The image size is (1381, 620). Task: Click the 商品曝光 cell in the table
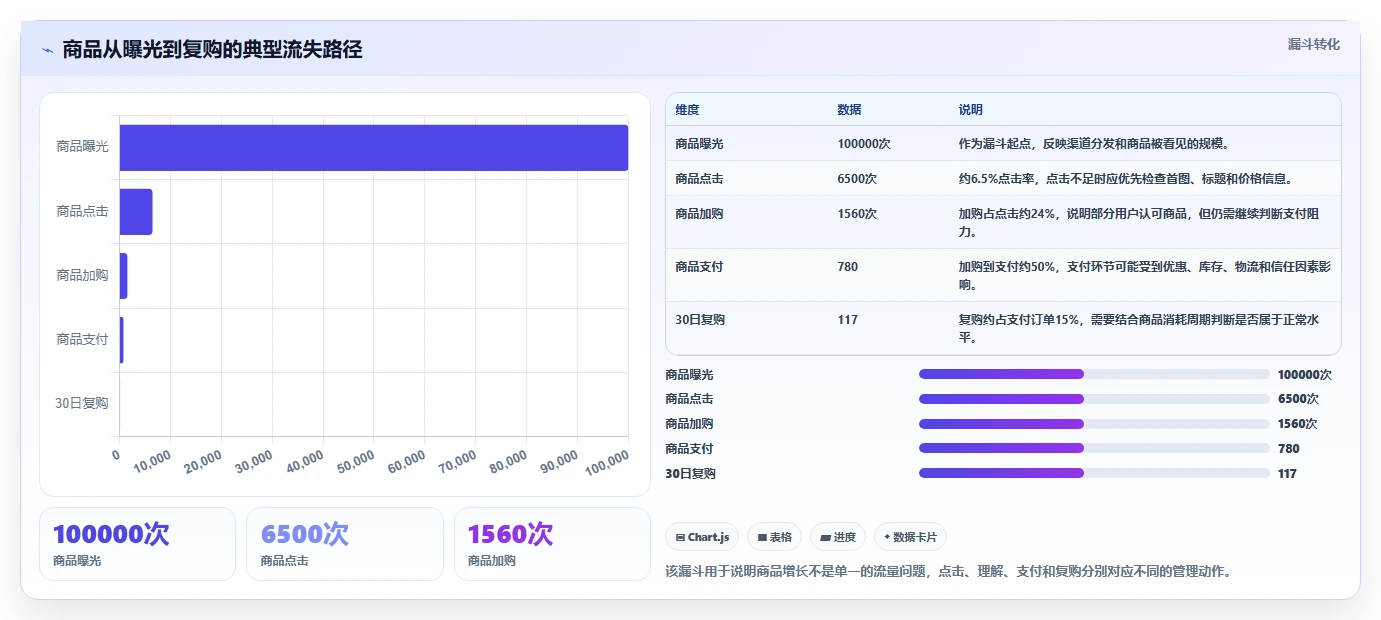pyautogui.click(x=699, y=144)
